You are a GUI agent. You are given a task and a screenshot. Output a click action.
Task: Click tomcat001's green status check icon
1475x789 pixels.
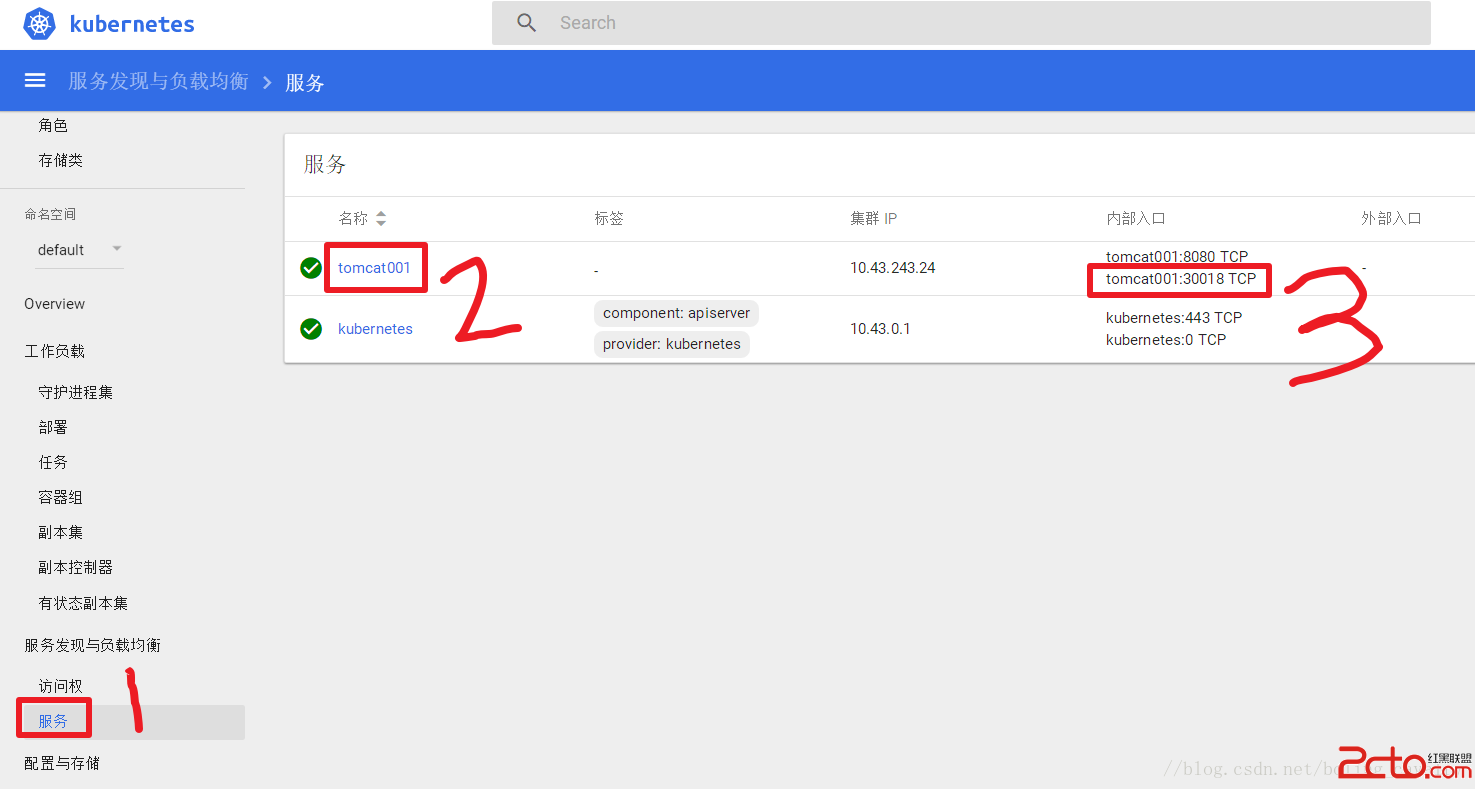[311, 267]
